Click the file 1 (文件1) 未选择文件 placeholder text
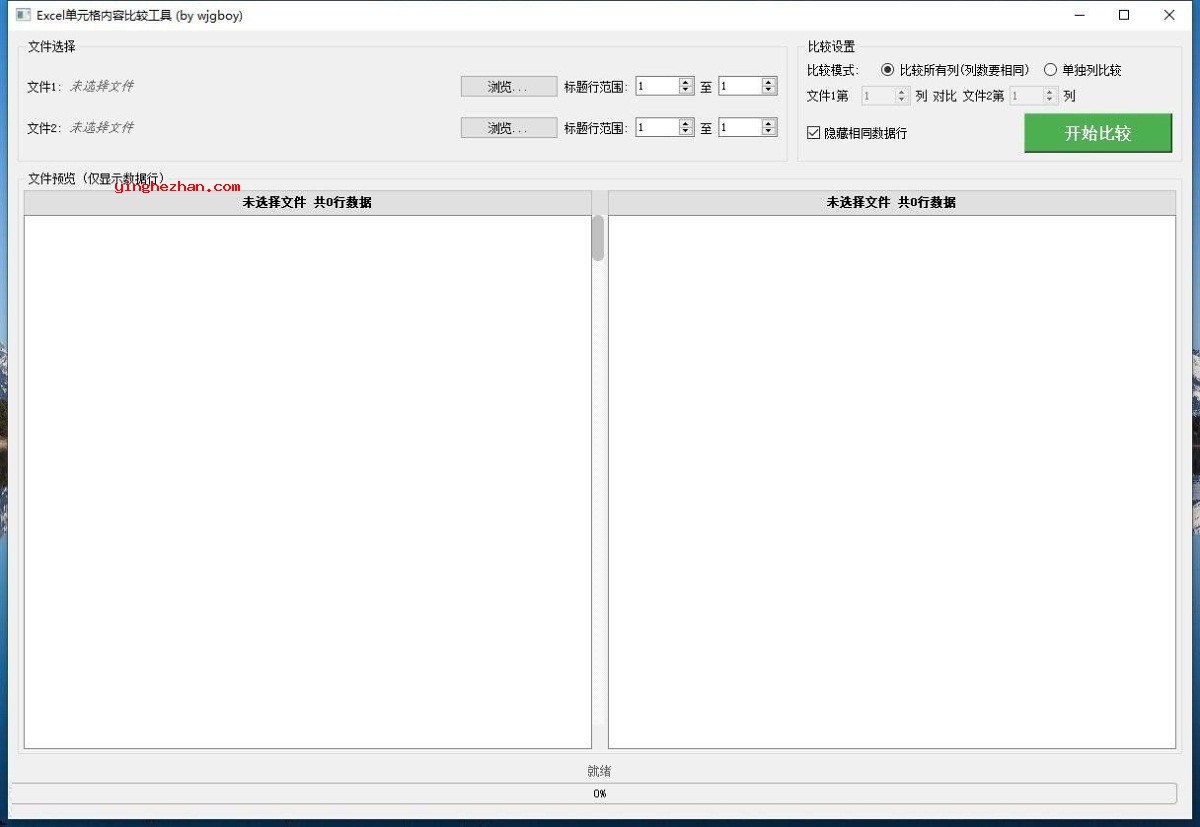The width and height of the screenshot is (1200, 827). 101,86
